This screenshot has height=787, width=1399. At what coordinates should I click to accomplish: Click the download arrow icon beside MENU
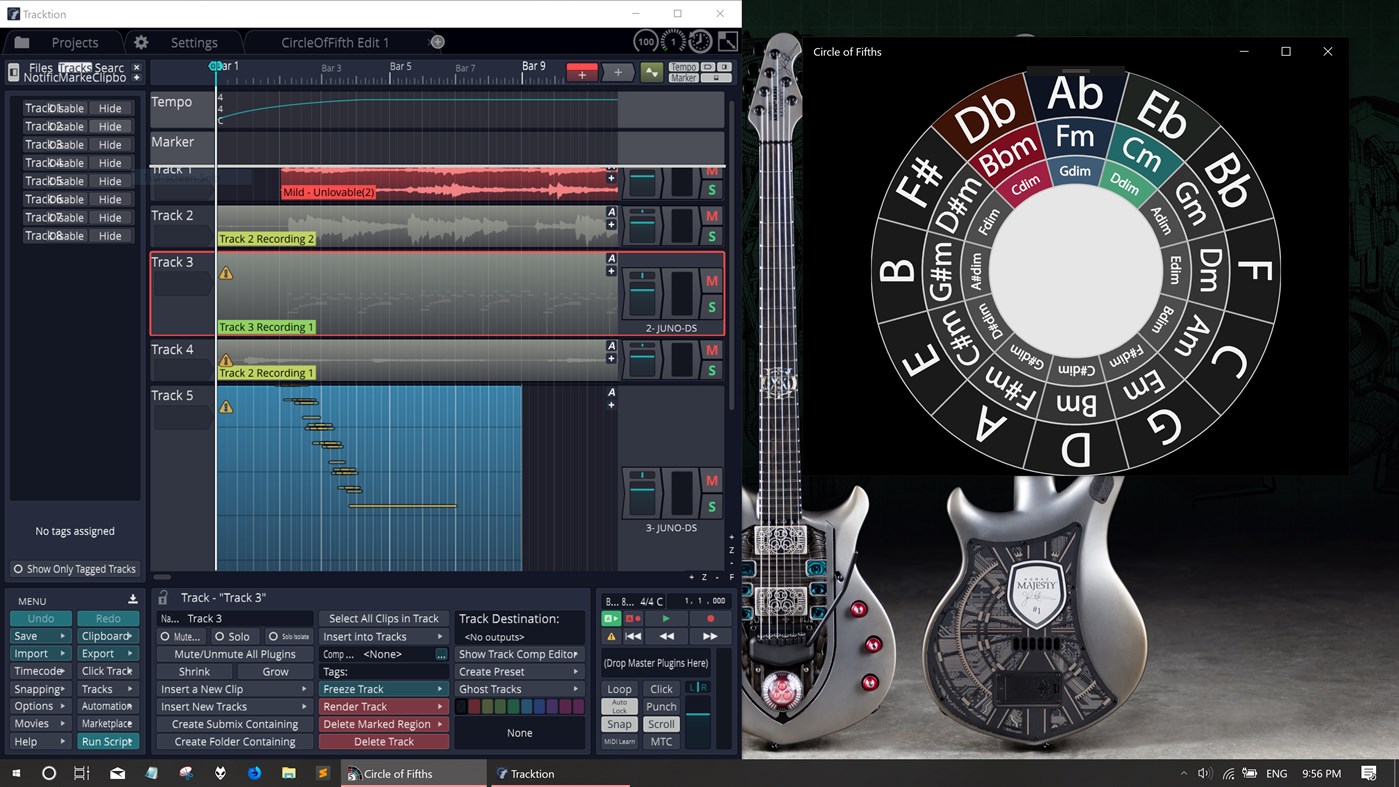click(x=132, y=600)
